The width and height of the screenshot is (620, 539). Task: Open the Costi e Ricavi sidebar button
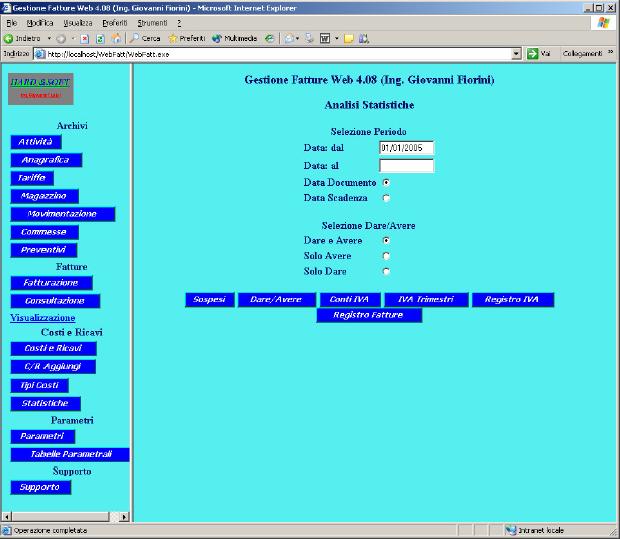53,348
